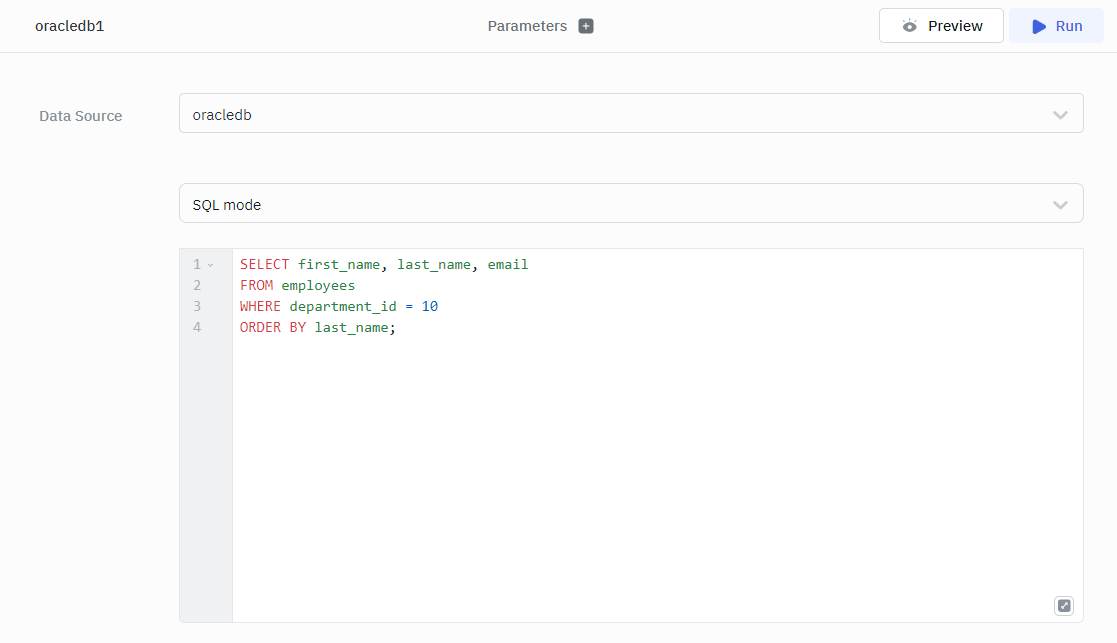Click the eye icon in Preview button

(909, 26)
